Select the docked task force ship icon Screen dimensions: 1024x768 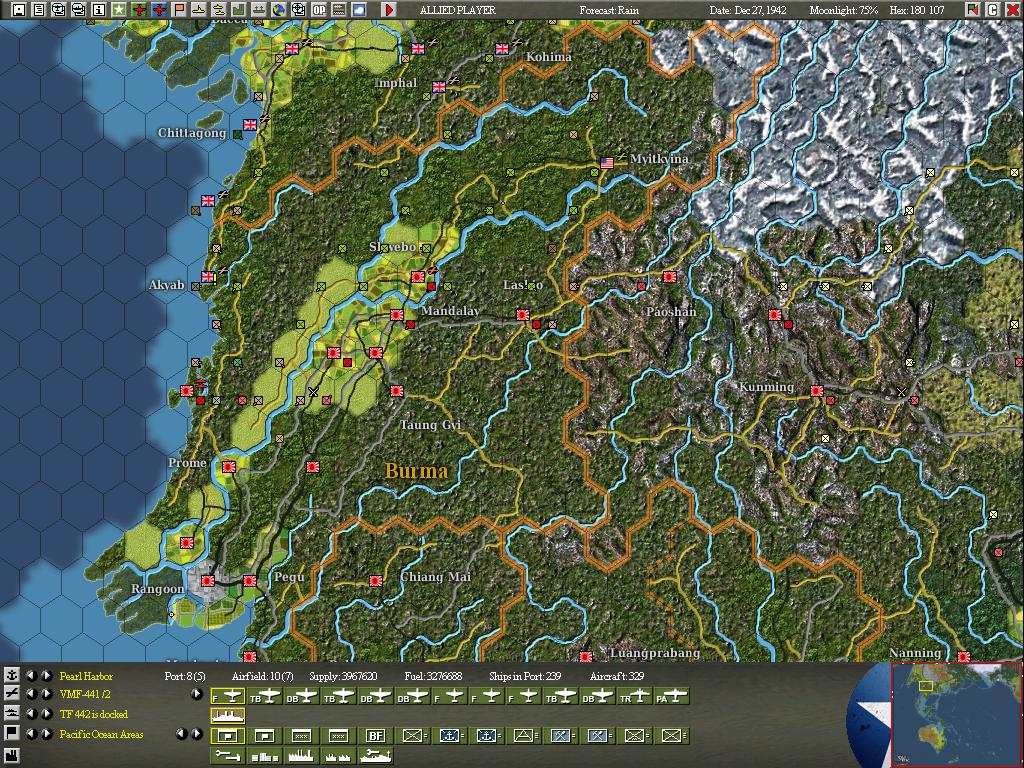tap(228, 716)
